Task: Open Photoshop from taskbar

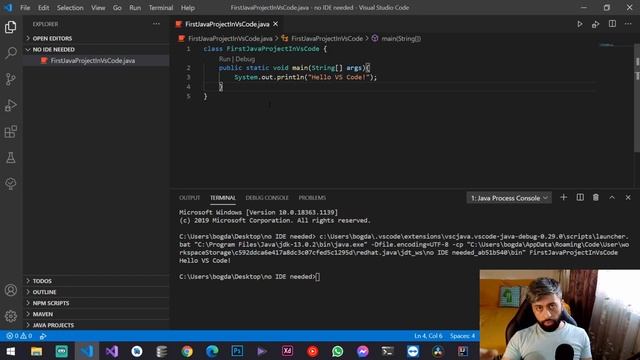Action: [237, 351]
